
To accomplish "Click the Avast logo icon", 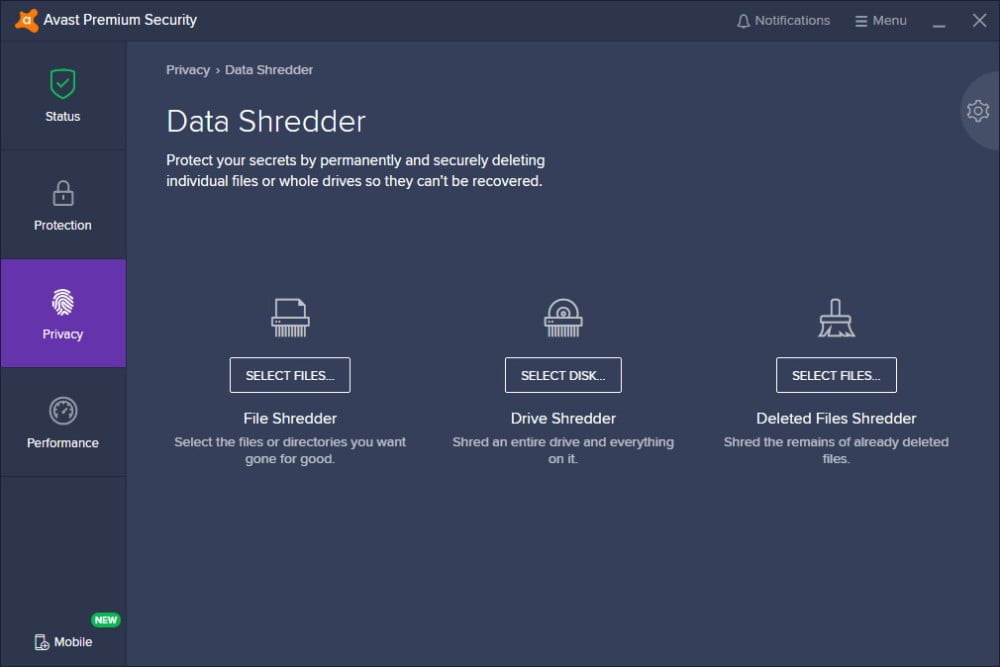I will pos(26,20).
